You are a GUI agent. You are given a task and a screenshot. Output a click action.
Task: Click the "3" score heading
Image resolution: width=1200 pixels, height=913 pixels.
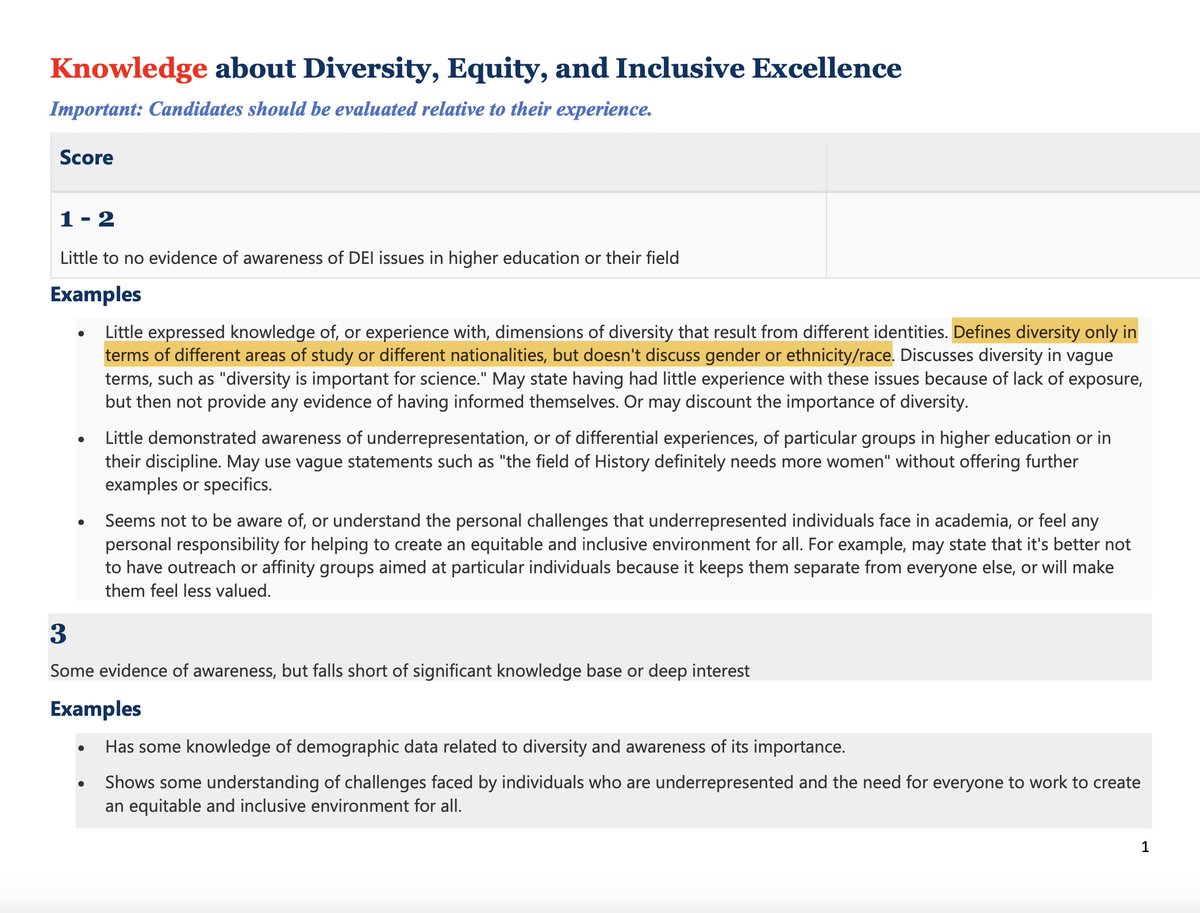click(58, 634)
